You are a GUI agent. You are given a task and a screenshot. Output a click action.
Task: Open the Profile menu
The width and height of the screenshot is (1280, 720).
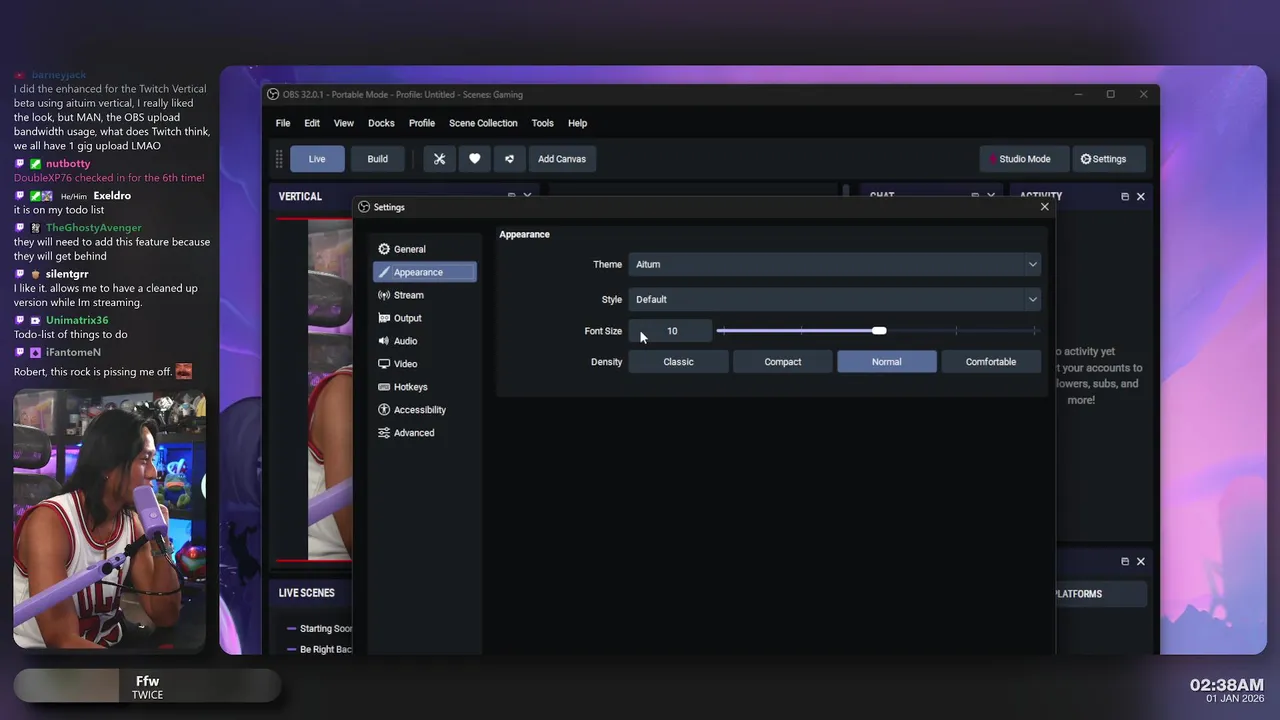click(x=422, y=123)
